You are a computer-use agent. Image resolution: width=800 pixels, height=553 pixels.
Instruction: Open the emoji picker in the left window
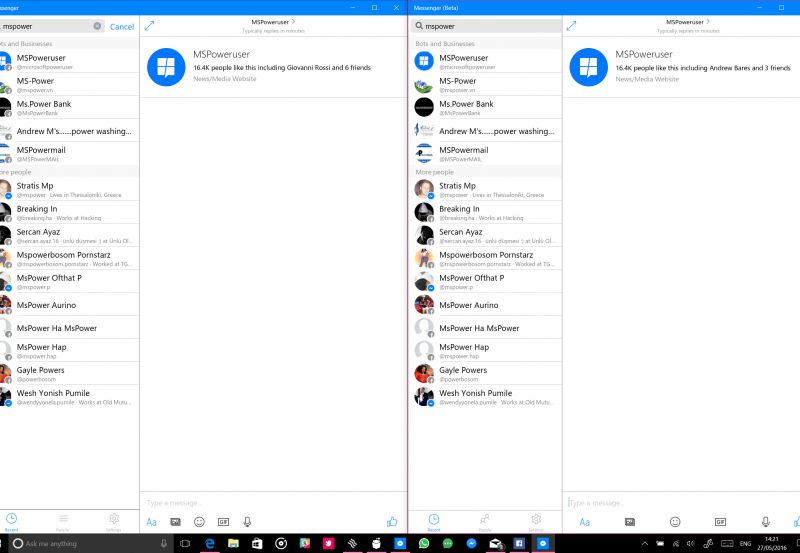[x=199, y=522]
